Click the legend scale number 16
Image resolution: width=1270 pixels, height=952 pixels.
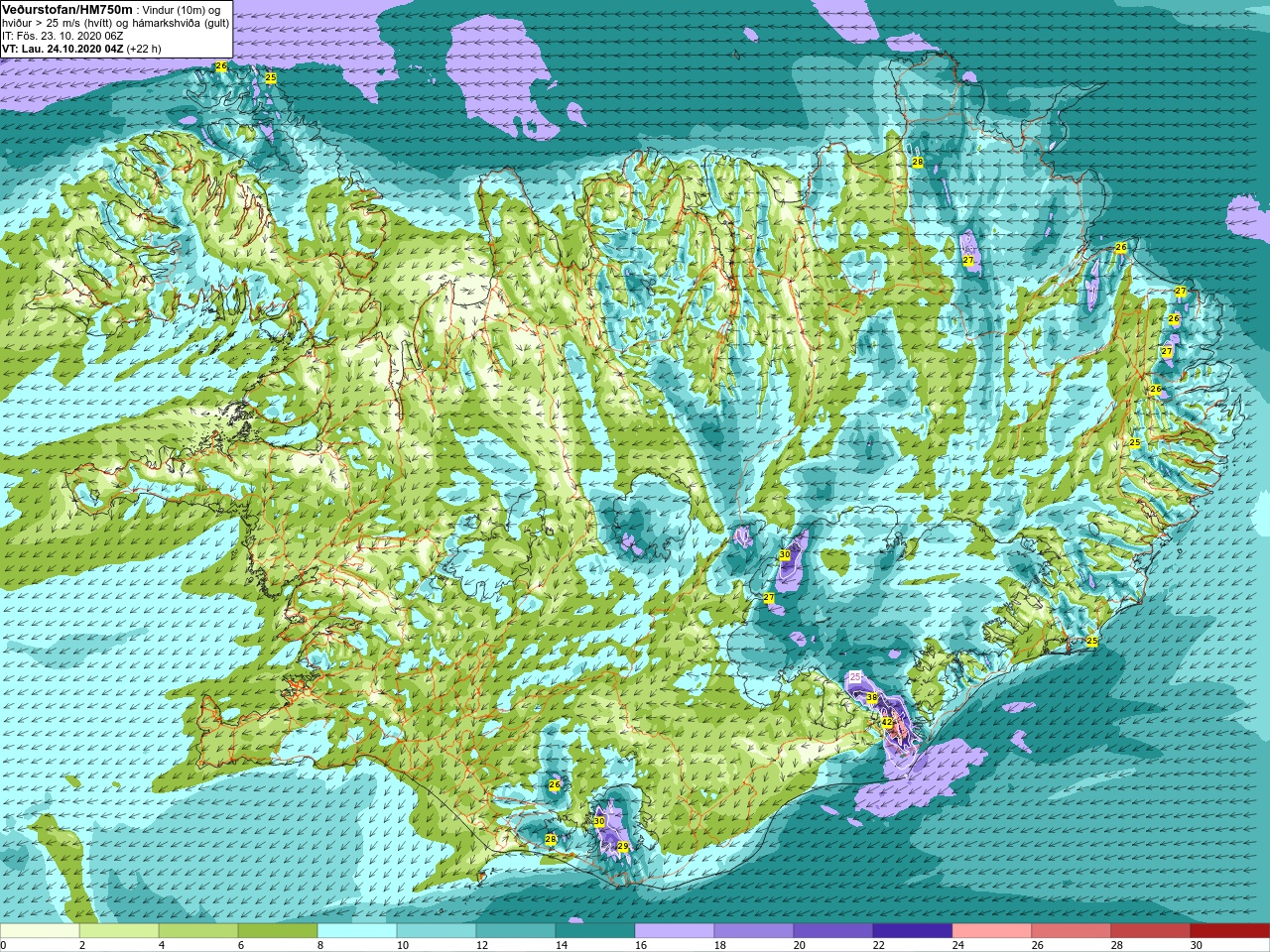pyautogui.click(x=641, y=945)
